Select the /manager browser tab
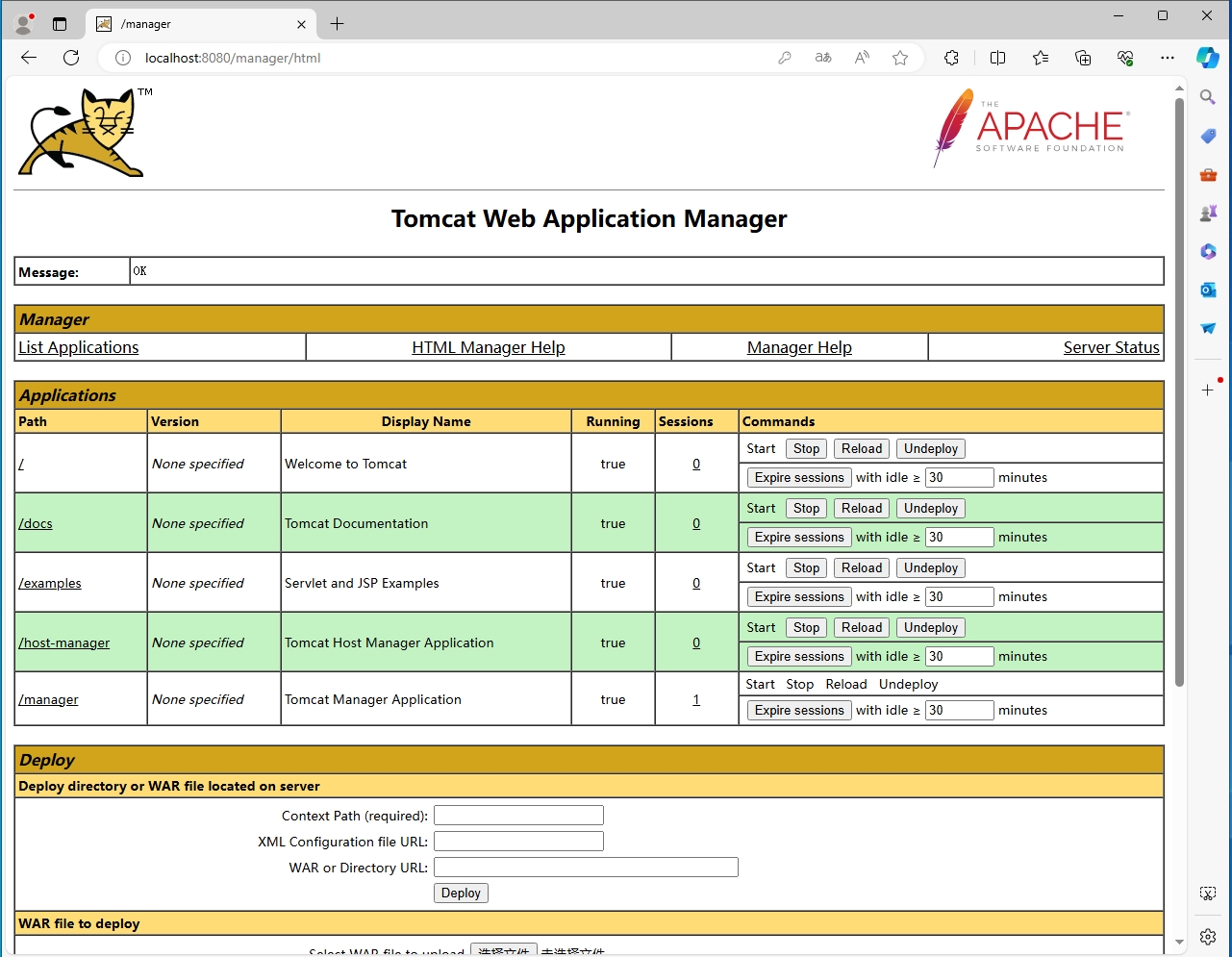The height and width of the screenshot is (957, 1232). pos(202,24)
